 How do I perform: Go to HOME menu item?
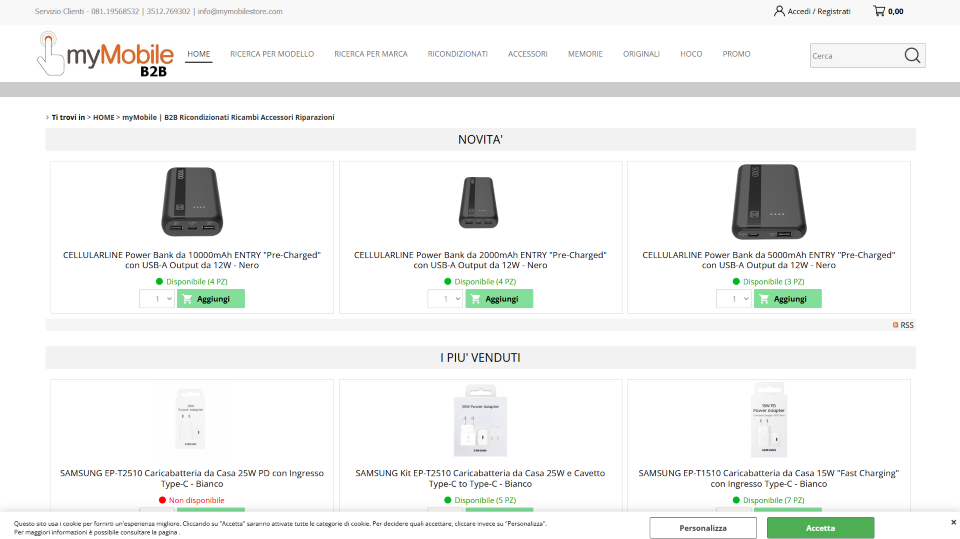click(x=198, y=54)
